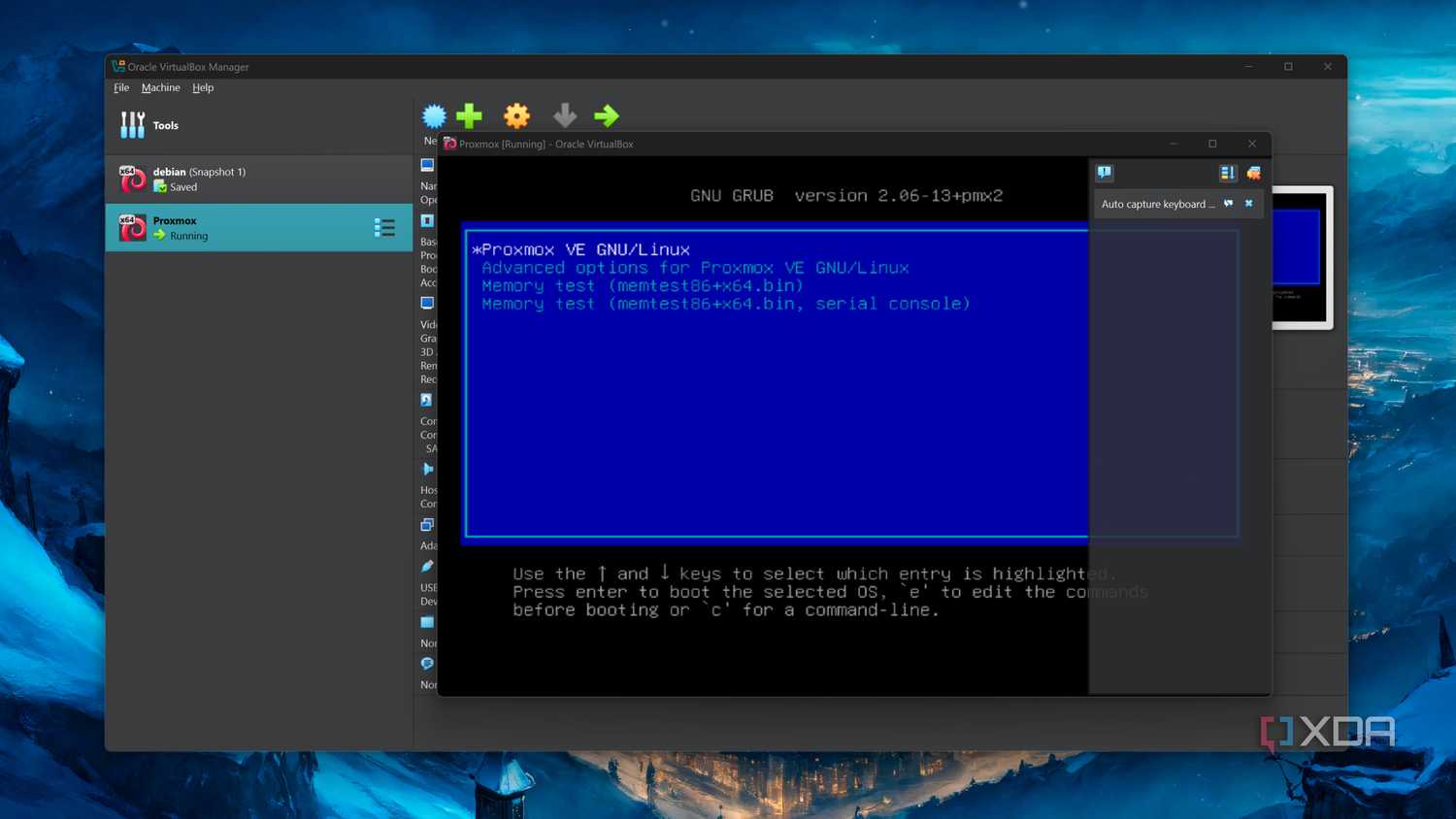Open the Machine menu in VirtualBox Manager

pyautogui.click(x=160, y=87)
